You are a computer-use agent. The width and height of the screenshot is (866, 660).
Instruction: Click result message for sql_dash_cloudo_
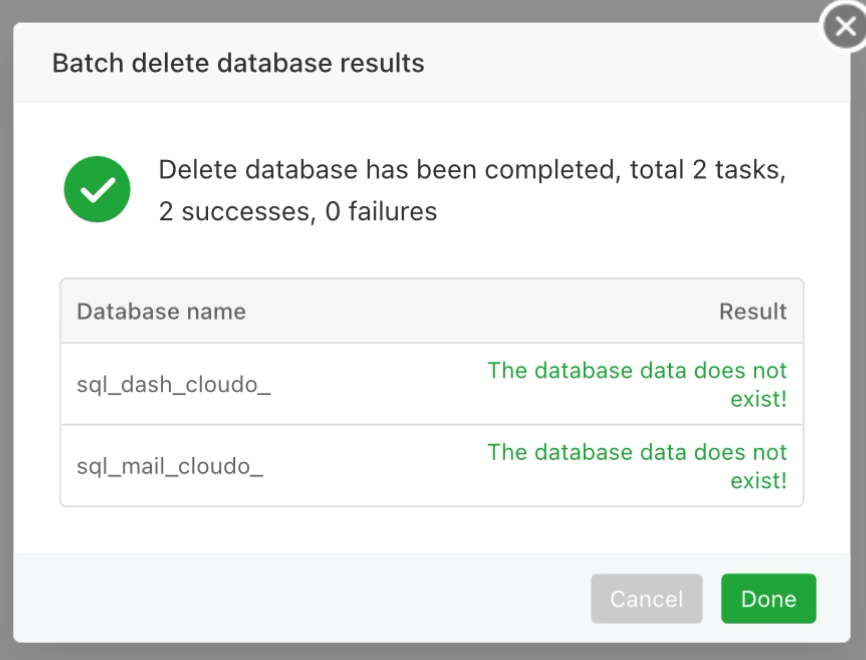(x=637, y=385)
